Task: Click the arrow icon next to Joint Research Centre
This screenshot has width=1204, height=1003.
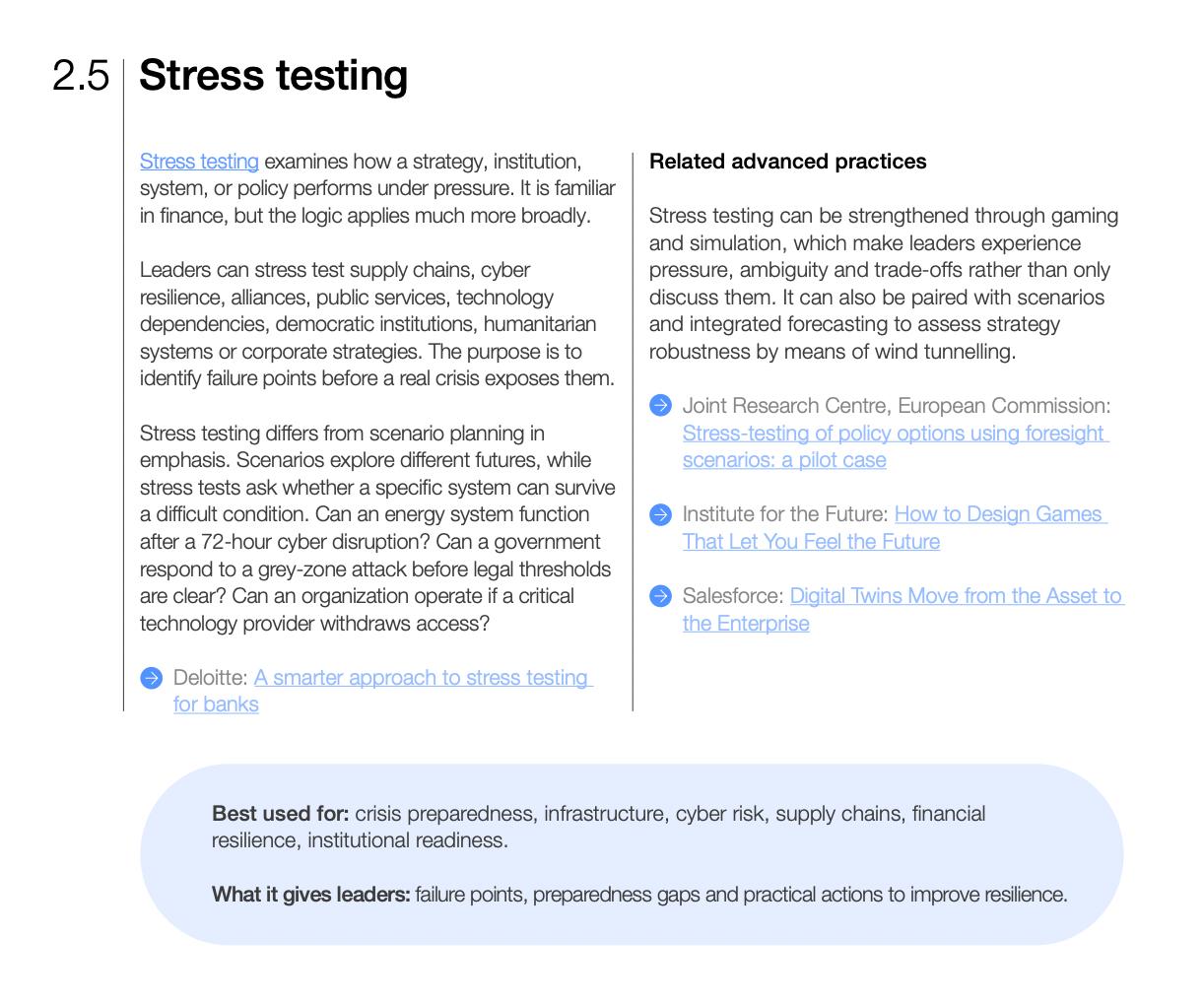Action: [x=660, y=405]
